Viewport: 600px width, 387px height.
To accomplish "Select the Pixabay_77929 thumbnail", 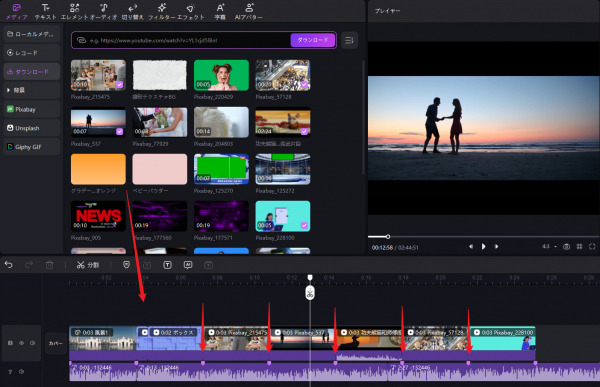I will pyautogui.click(x=160, y=122).
